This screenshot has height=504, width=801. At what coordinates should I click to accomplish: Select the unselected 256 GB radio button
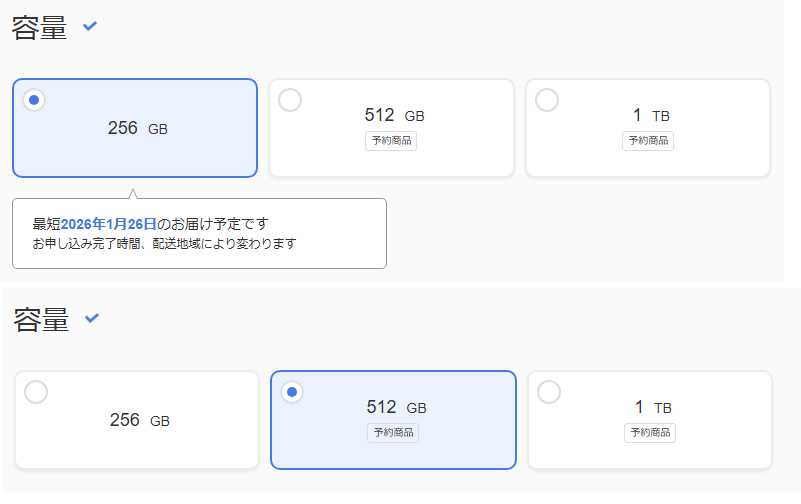(36, 392)
